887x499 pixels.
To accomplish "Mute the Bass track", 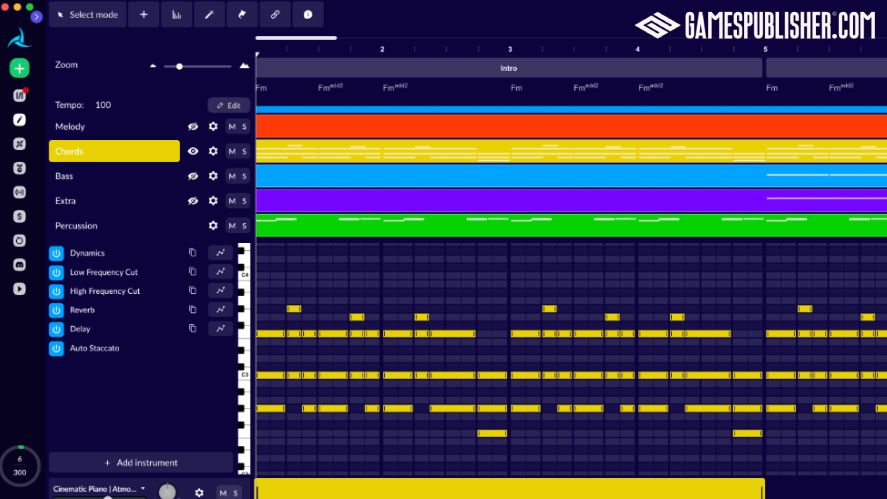I will [232, 176].
